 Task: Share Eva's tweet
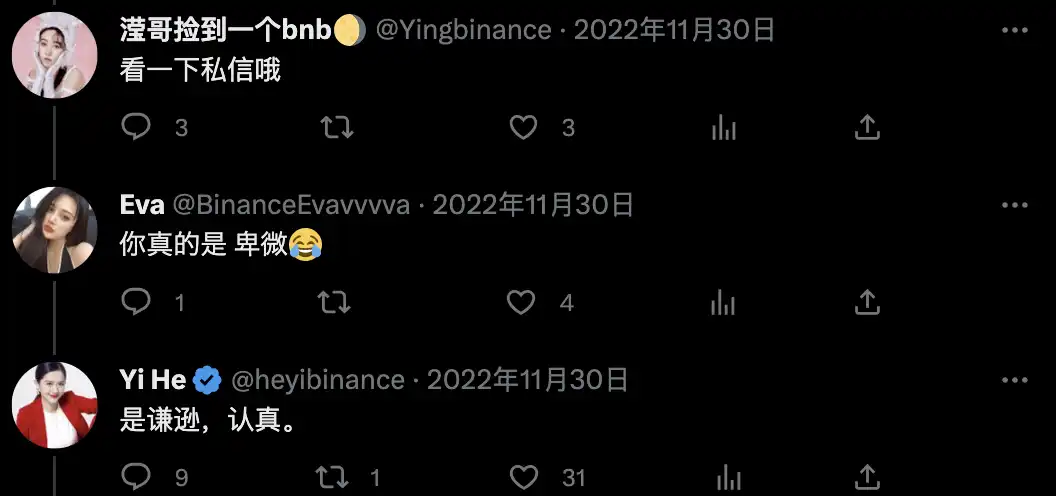(x=867, y=303)
